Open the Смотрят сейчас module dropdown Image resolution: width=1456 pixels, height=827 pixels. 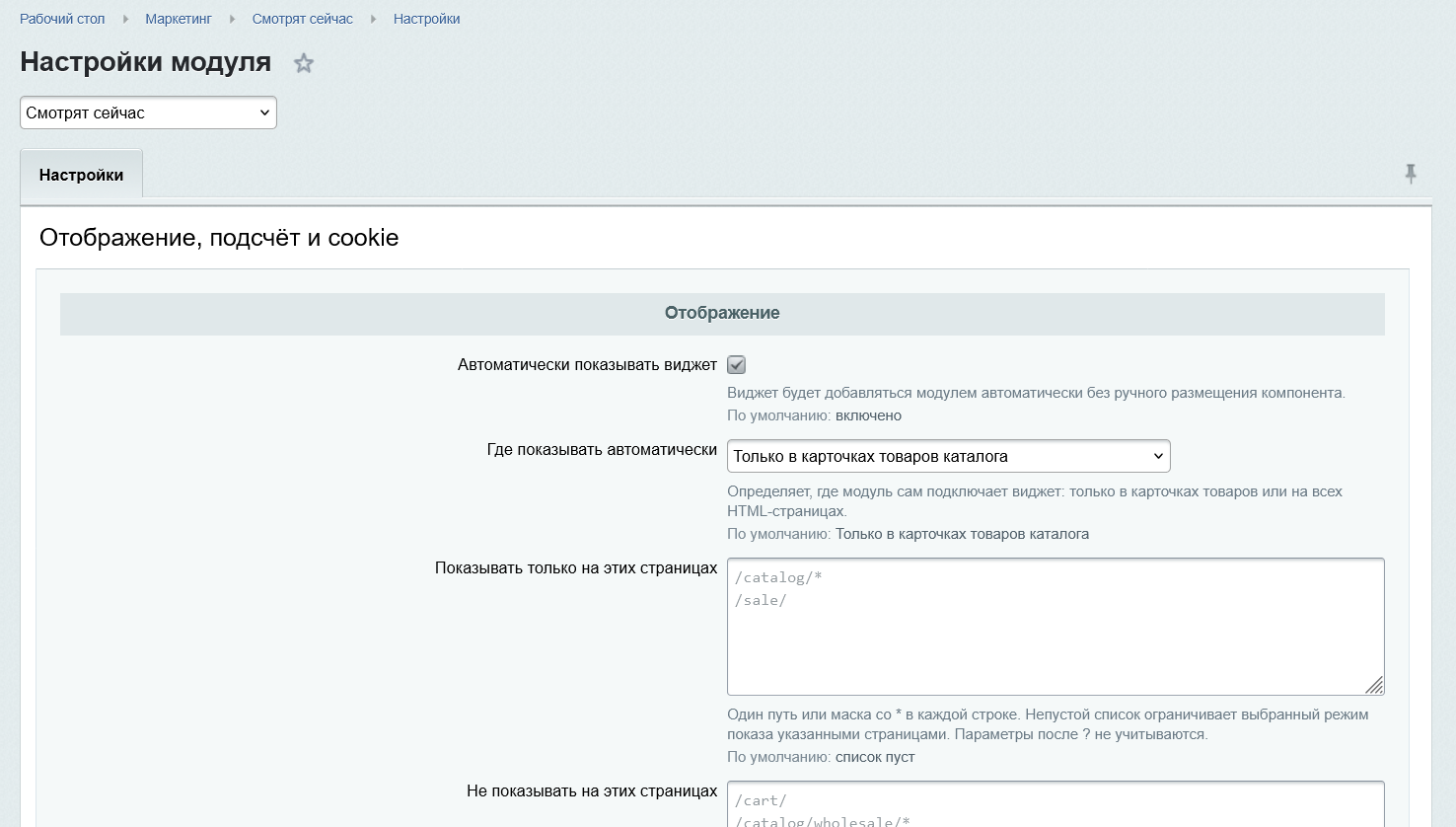pyautogui.click(x=148, y=113)
